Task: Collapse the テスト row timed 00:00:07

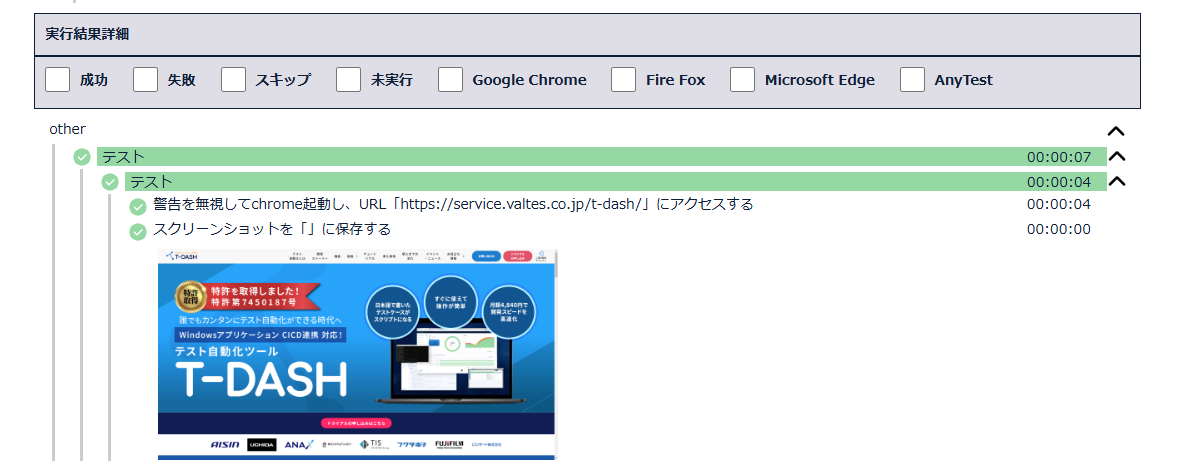Action: click(x=1116, y=157)
